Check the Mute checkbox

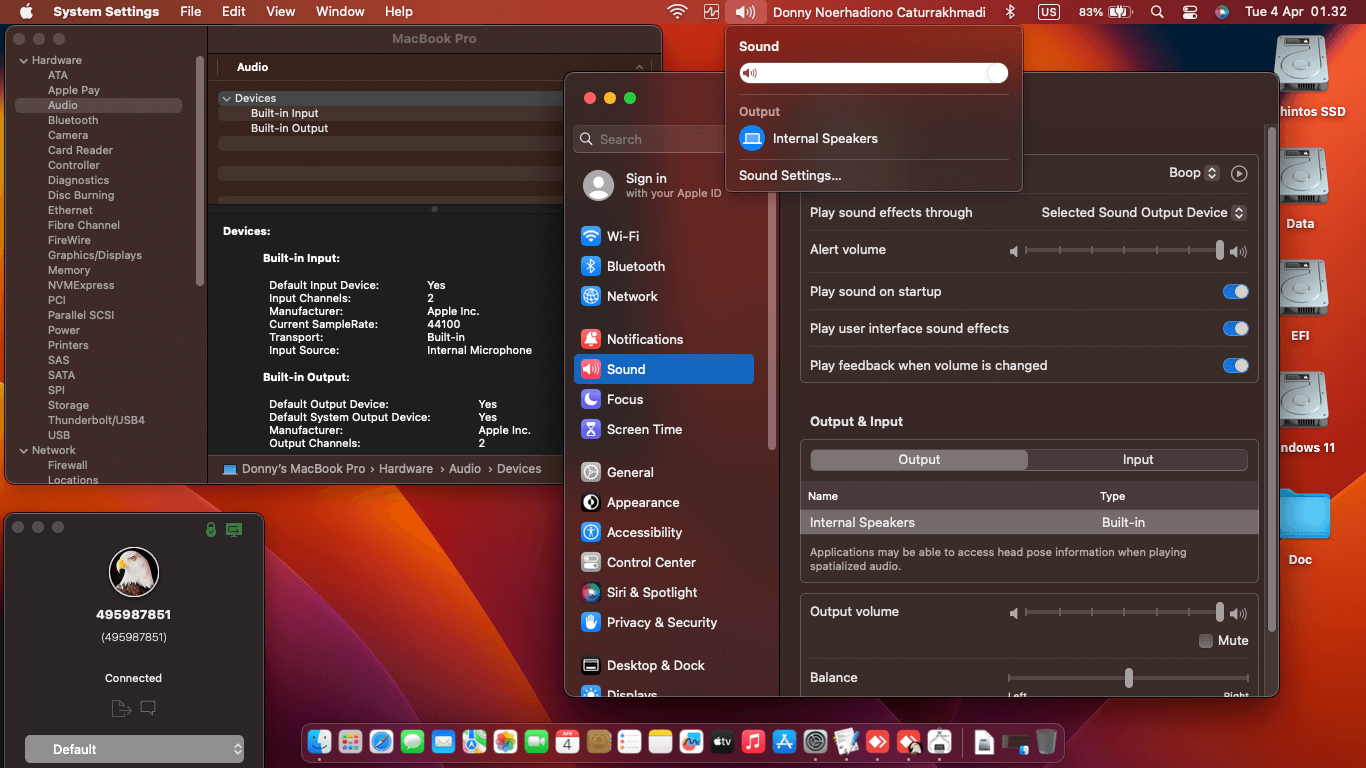tap(1206, 641)
